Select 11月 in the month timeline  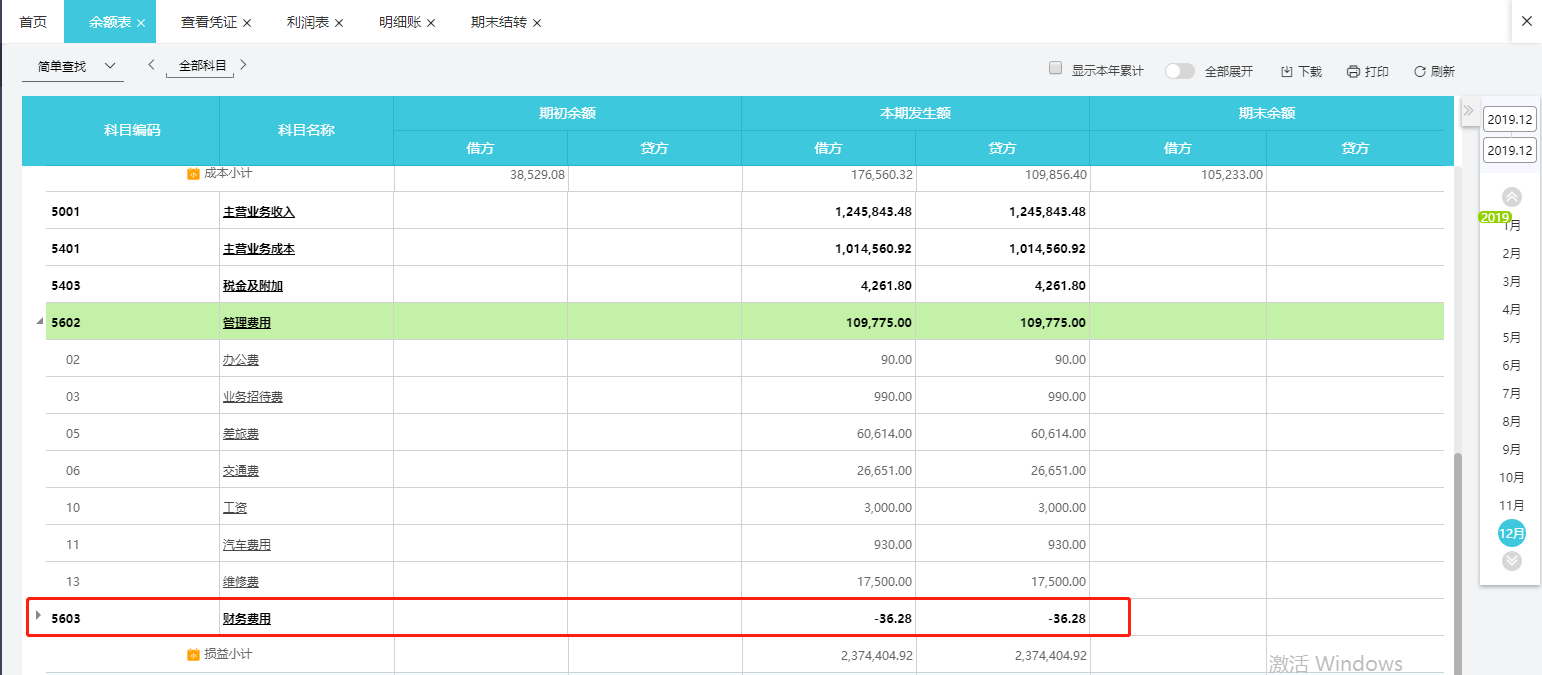[x=1512, y=506]
